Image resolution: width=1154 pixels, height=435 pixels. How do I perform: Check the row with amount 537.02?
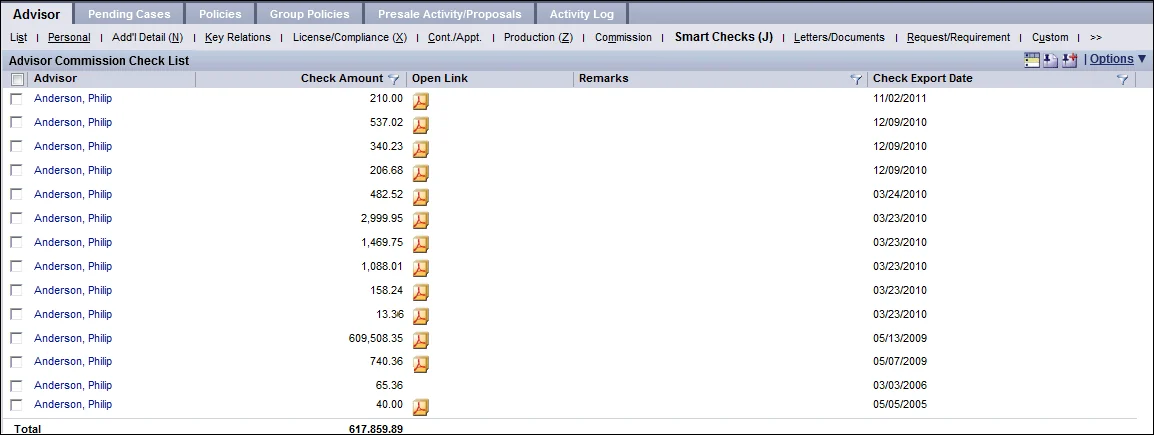coord(17,122)
